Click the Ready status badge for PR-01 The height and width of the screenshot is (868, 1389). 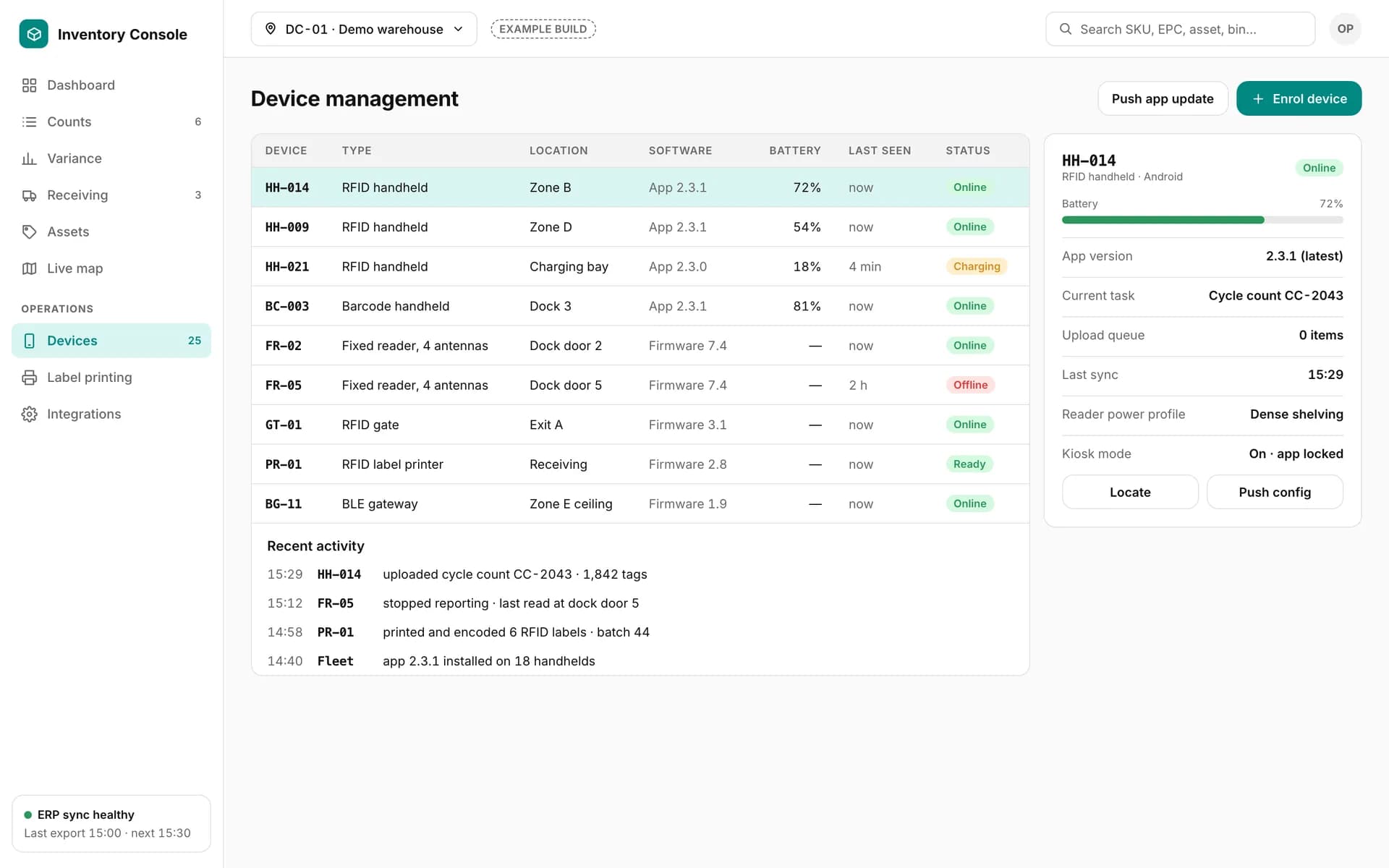point(969,464)
